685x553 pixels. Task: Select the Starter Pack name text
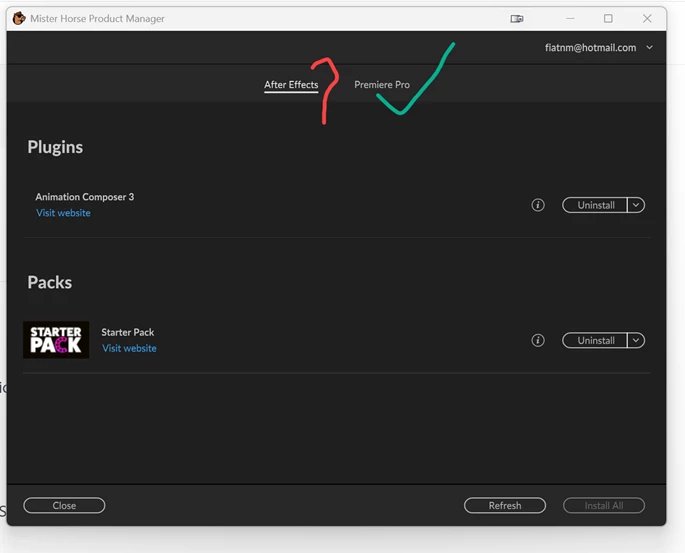128,332
